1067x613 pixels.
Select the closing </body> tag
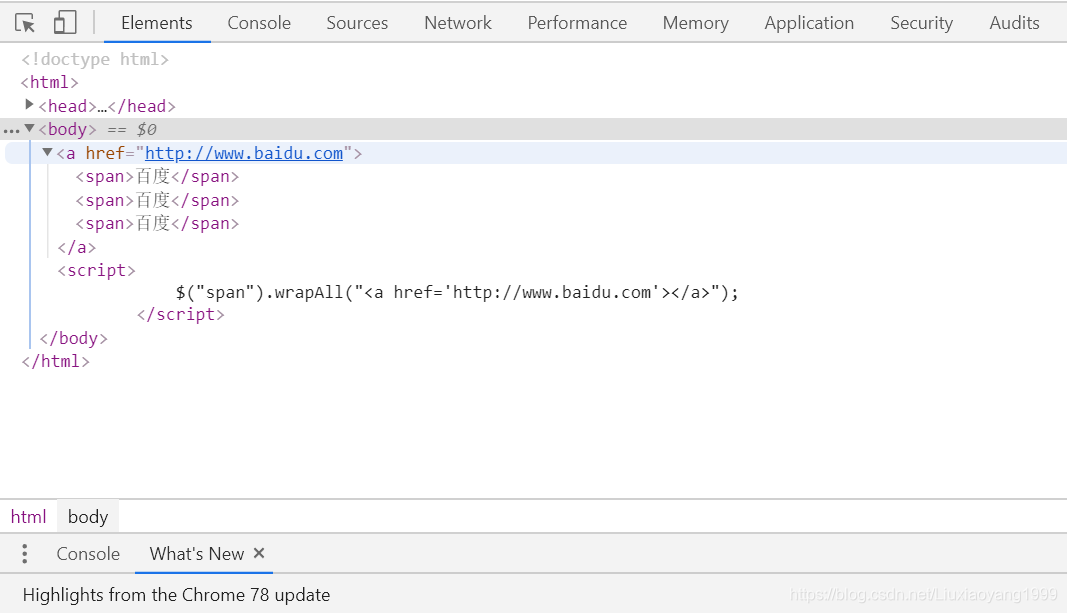(73, 339)
